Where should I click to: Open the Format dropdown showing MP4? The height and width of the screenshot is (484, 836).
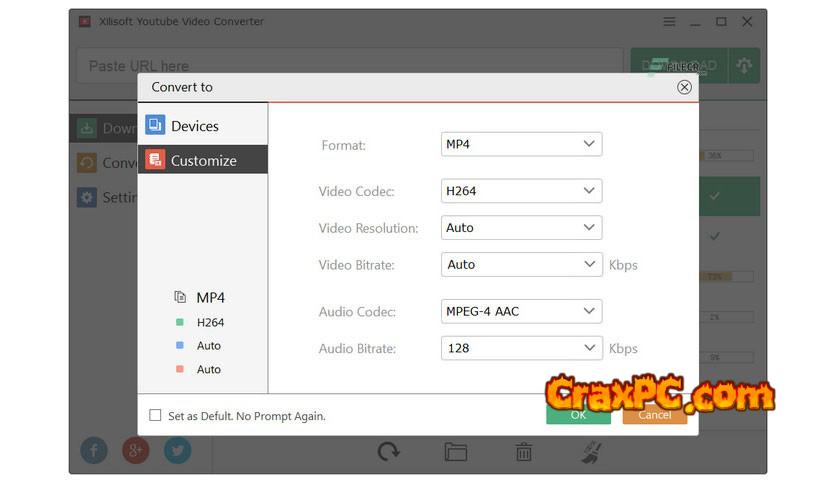[521, 144]
